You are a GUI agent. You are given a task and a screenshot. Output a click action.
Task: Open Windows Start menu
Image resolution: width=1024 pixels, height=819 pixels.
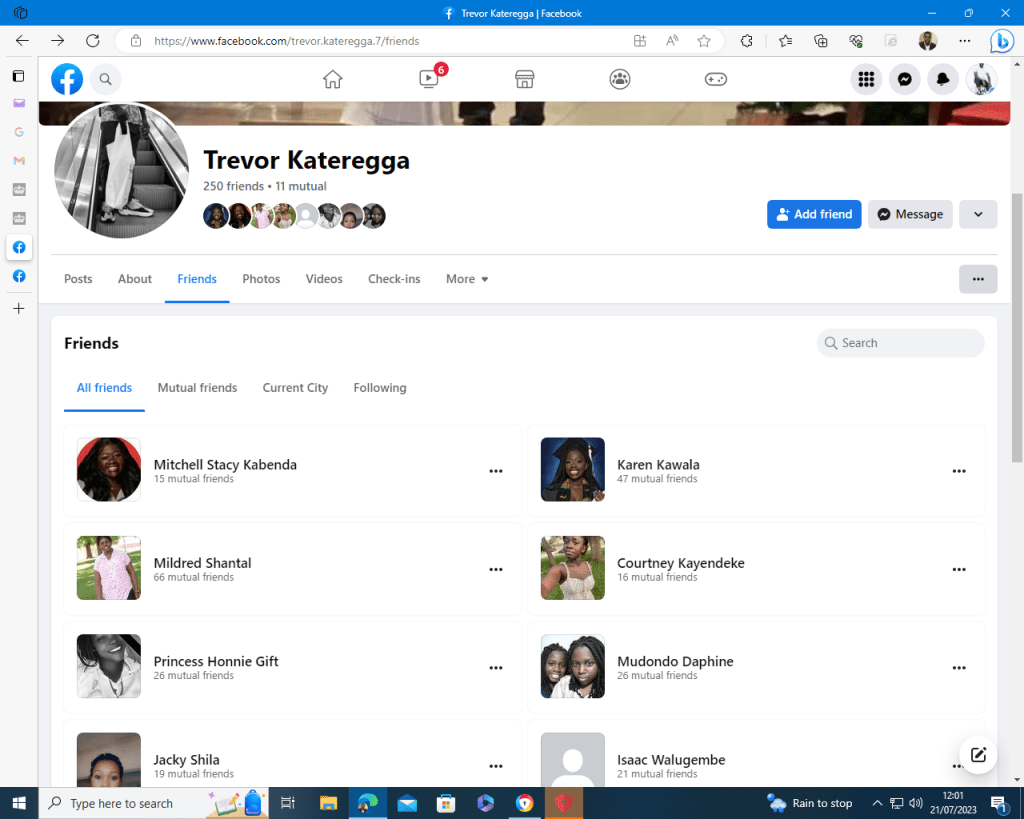19,803
